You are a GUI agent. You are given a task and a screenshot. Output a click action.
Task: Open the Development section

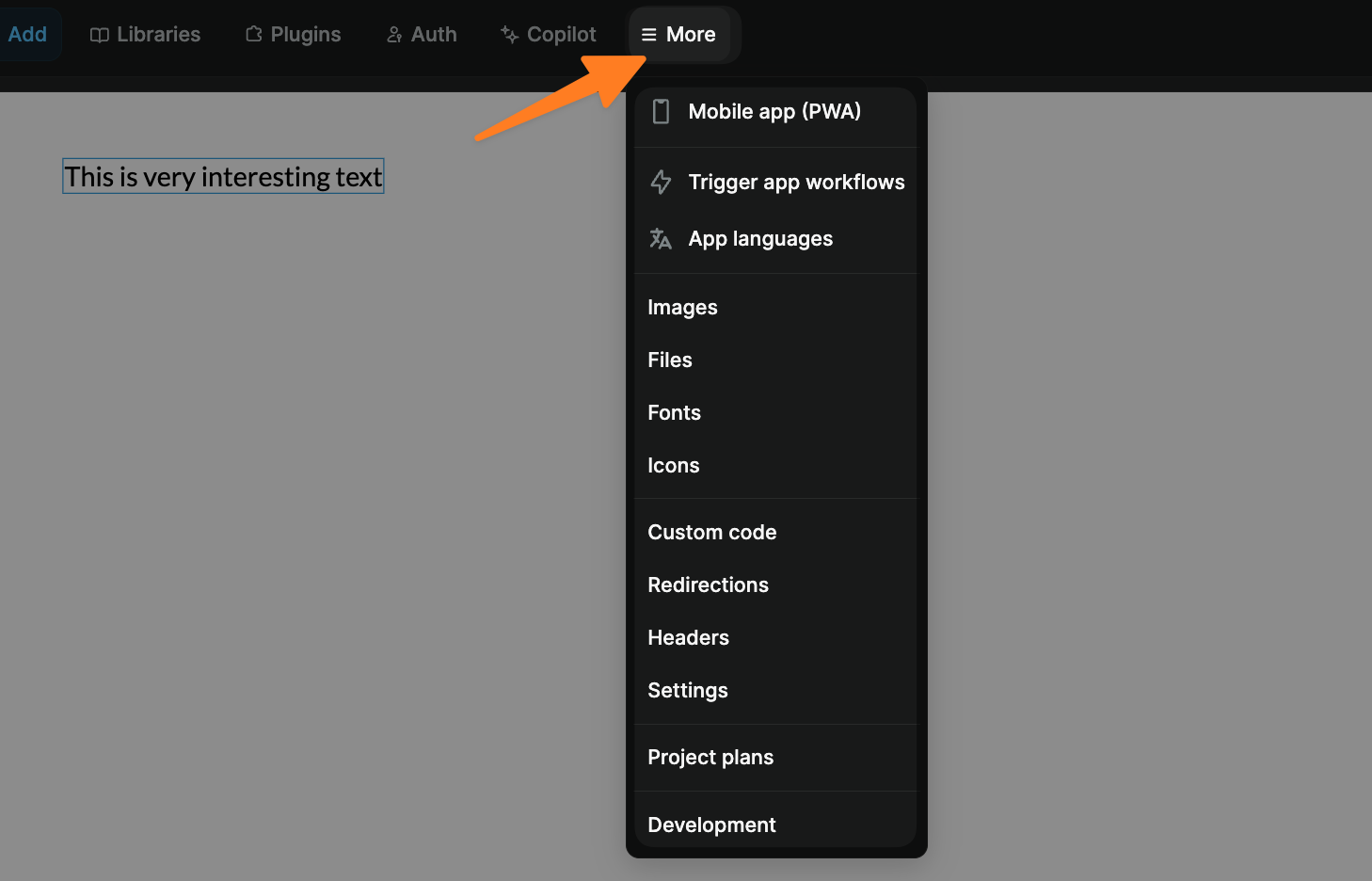tap(711, 824)
